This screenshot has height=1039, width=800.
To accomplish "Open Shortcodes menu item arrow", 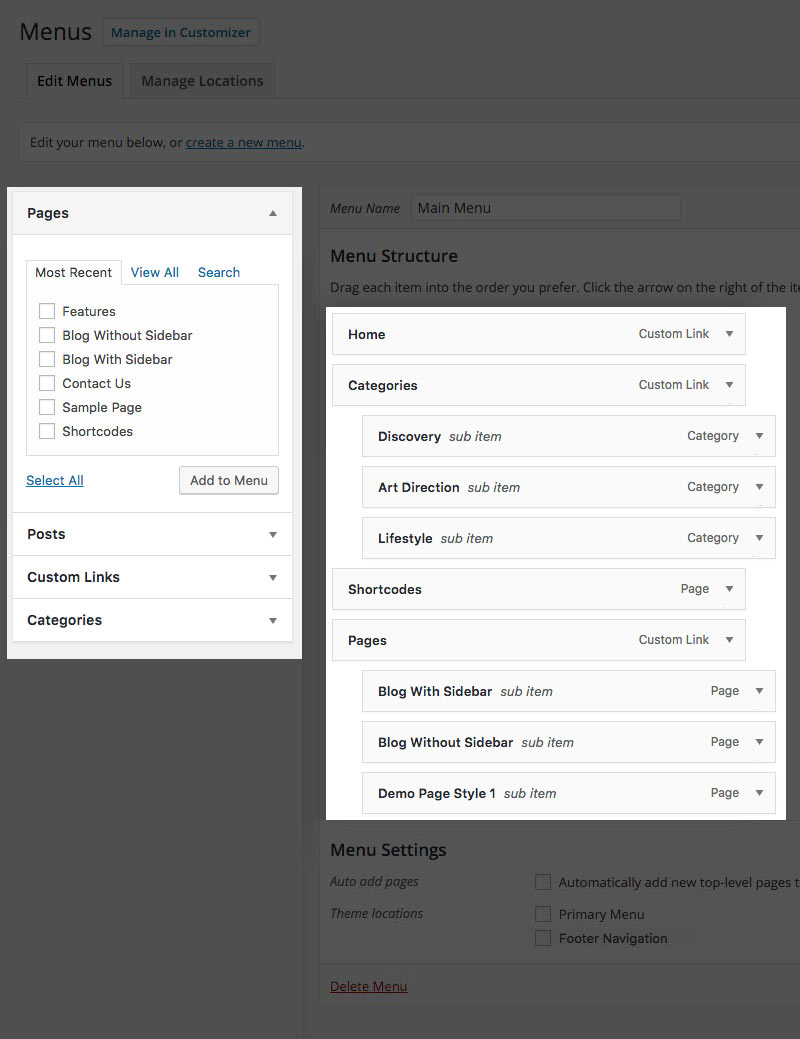I will coord(729,589).
